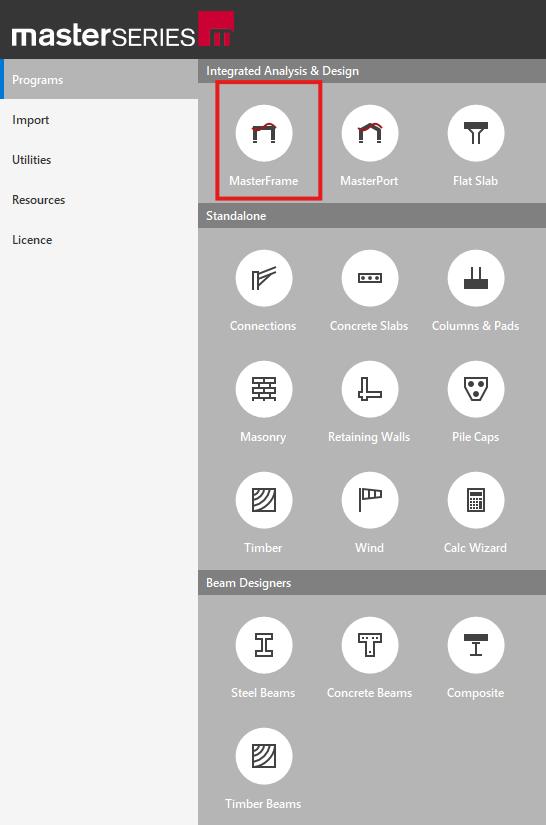Open the Concrete Beams designer icon
This screenshot has height=825, width=546.
[370, 645]
